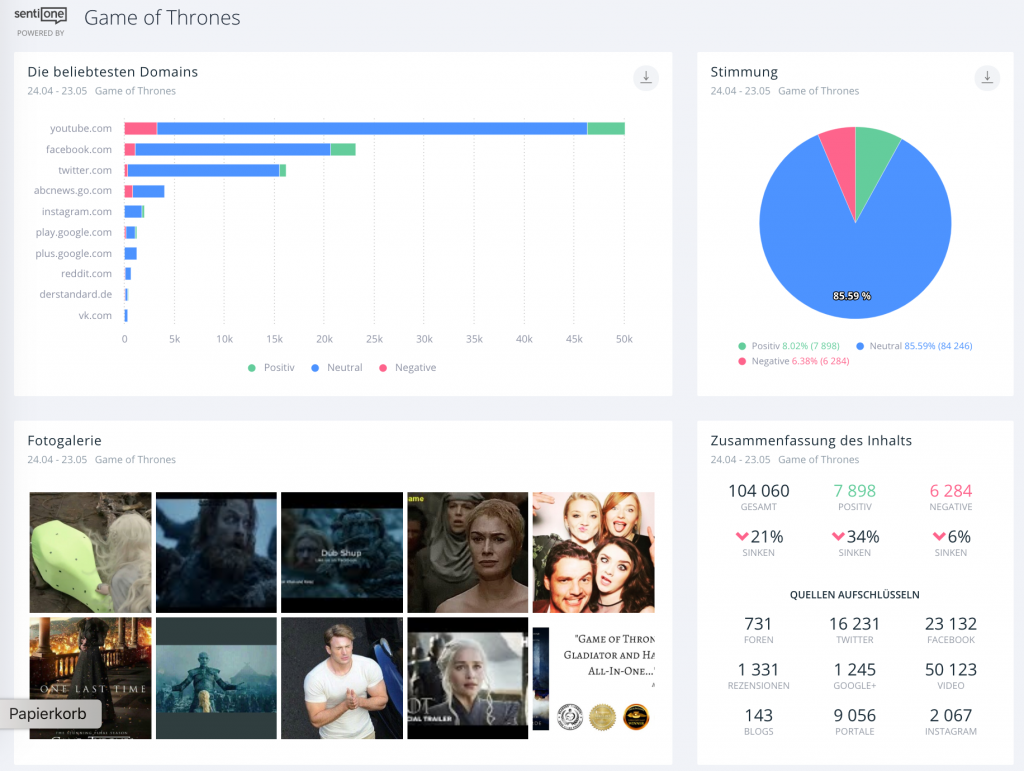Click the Papierkorb label
Image resolution: width=1024 pixels, height=771 pixels.
pyautogui.click(x=50, y=714)
